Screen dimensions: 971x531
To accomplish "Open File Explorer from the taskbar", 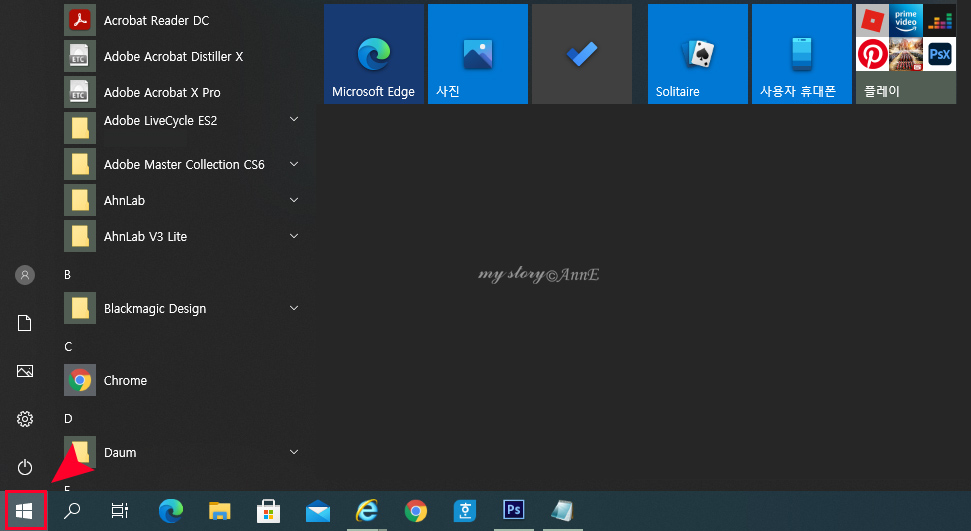I will click(220, 511).
